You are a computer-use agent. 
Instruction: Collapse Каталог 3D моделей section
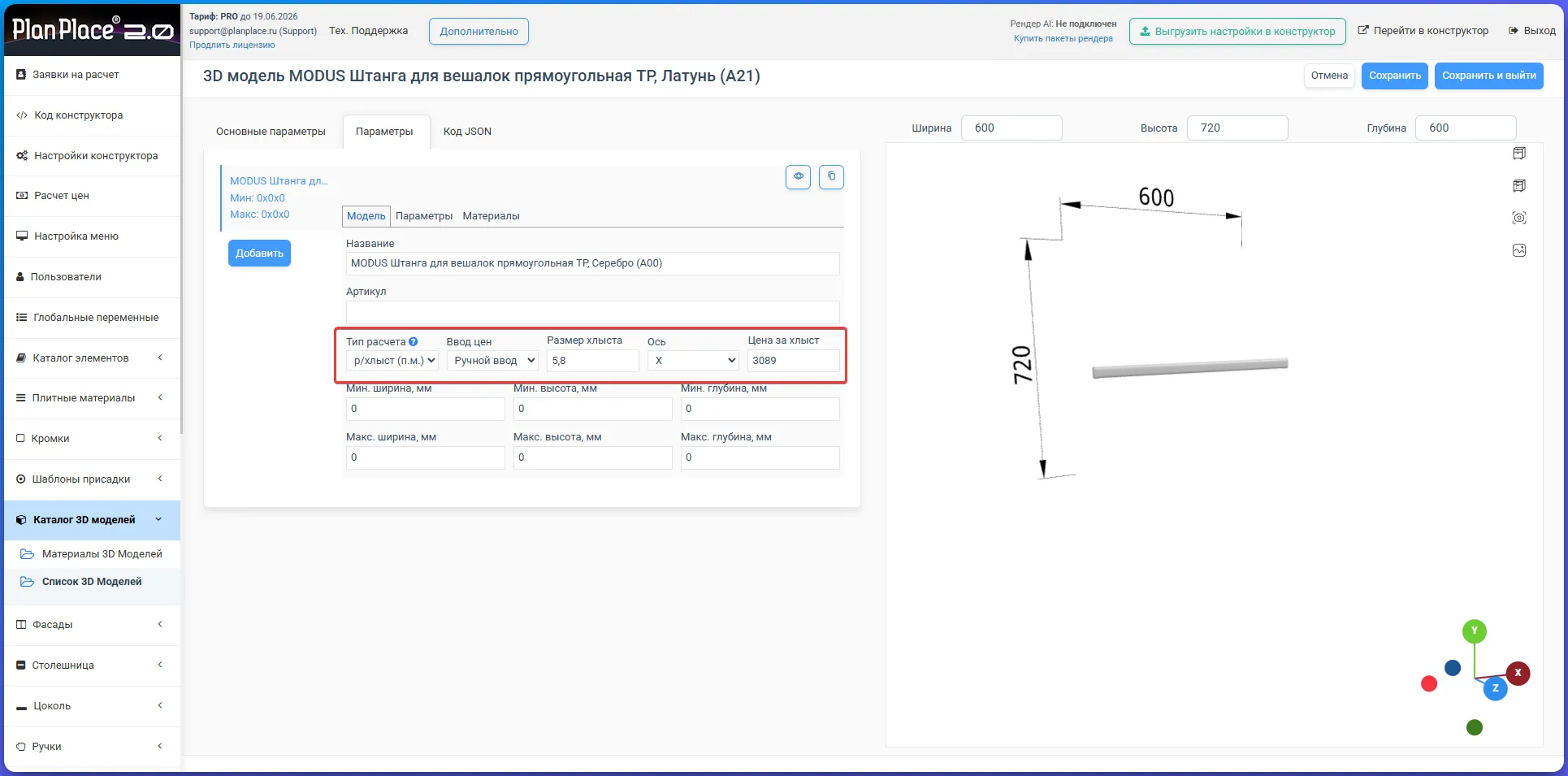point(92,520)
